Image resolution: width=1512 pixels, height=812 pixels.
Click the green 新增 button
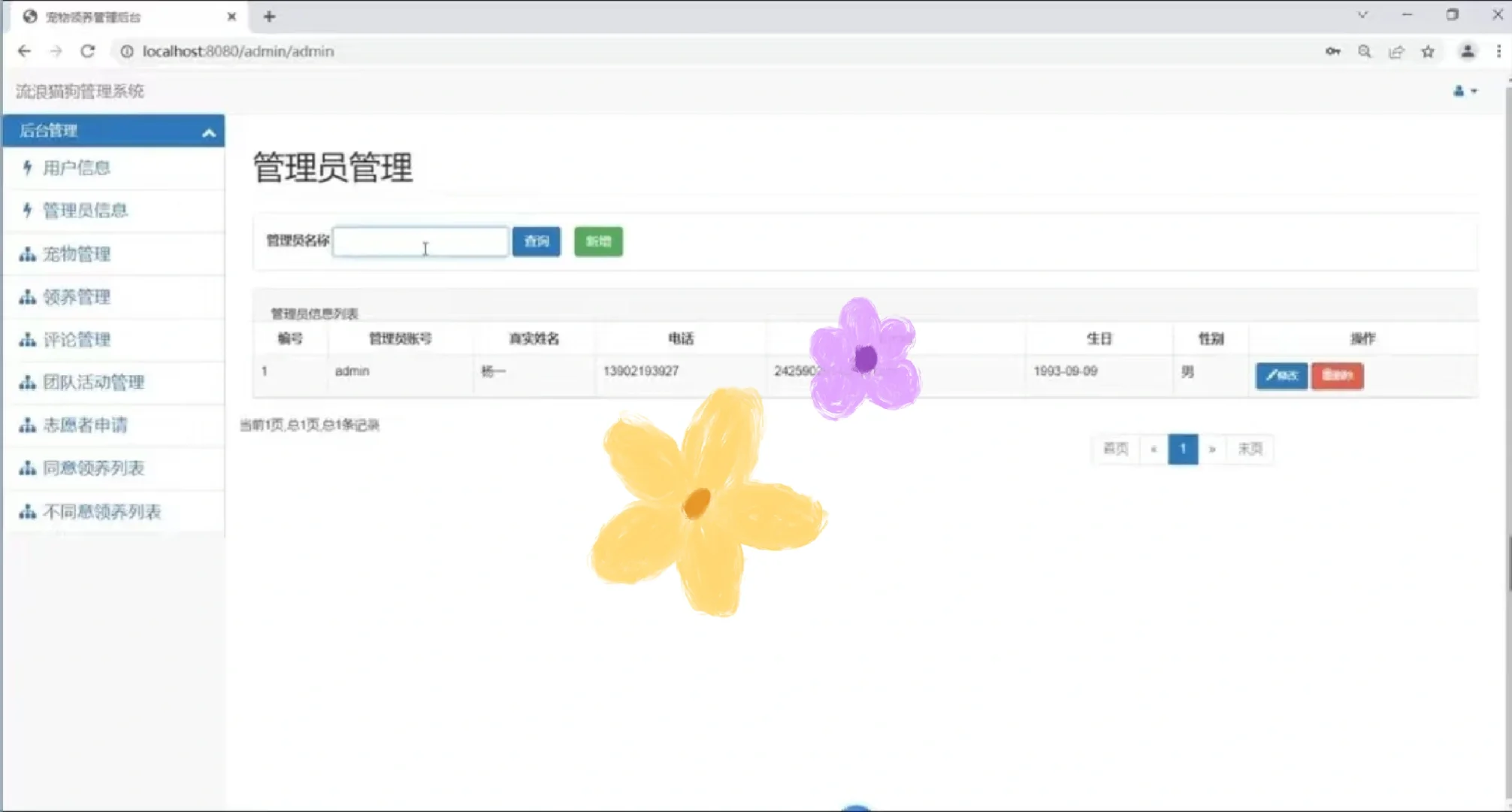click(x=597, y=242)
